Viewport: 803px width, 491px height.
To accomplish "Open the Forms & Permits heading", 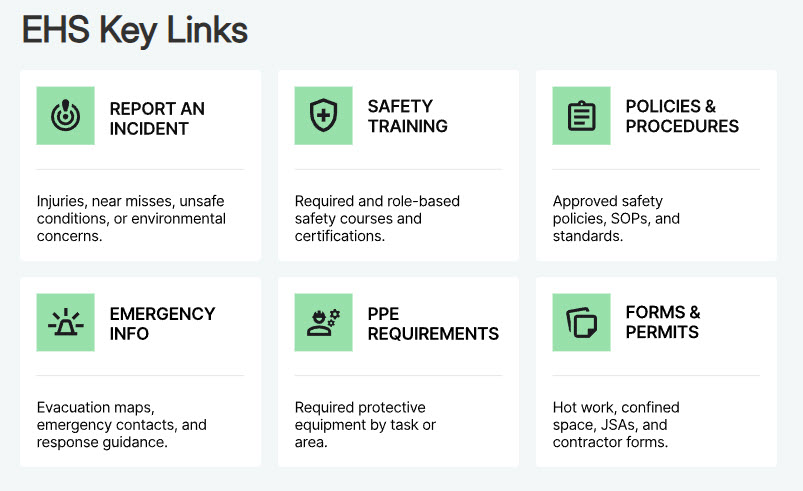I will point(663,323).
